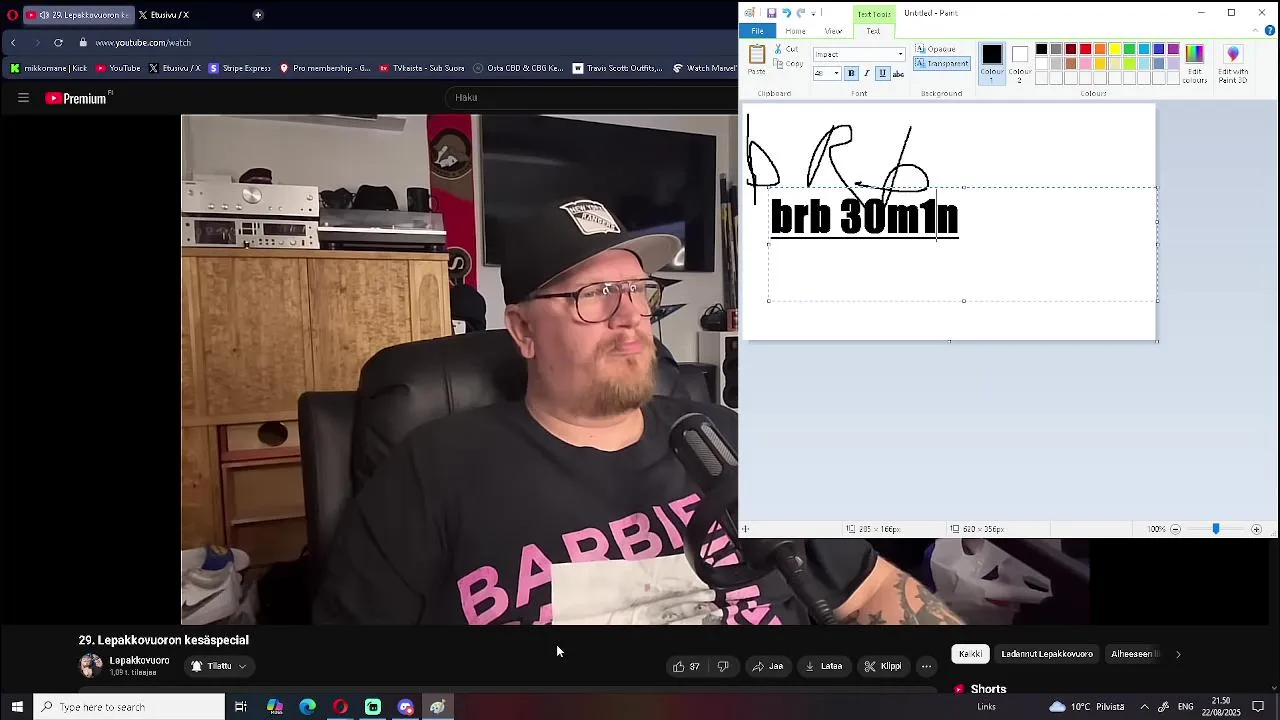
Task: Open Paint help icon
Action: [x=1270, y=31]
